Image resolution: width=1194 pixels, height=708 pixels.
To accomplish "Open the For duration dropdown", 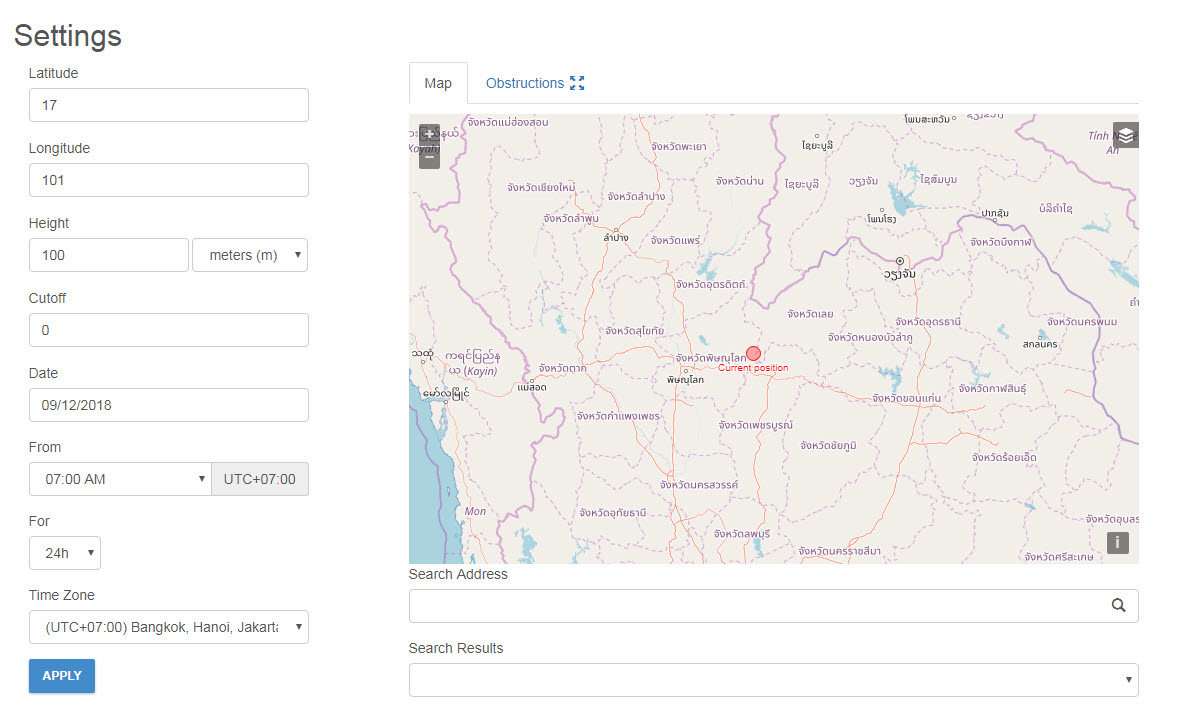I will pos(64,553).
